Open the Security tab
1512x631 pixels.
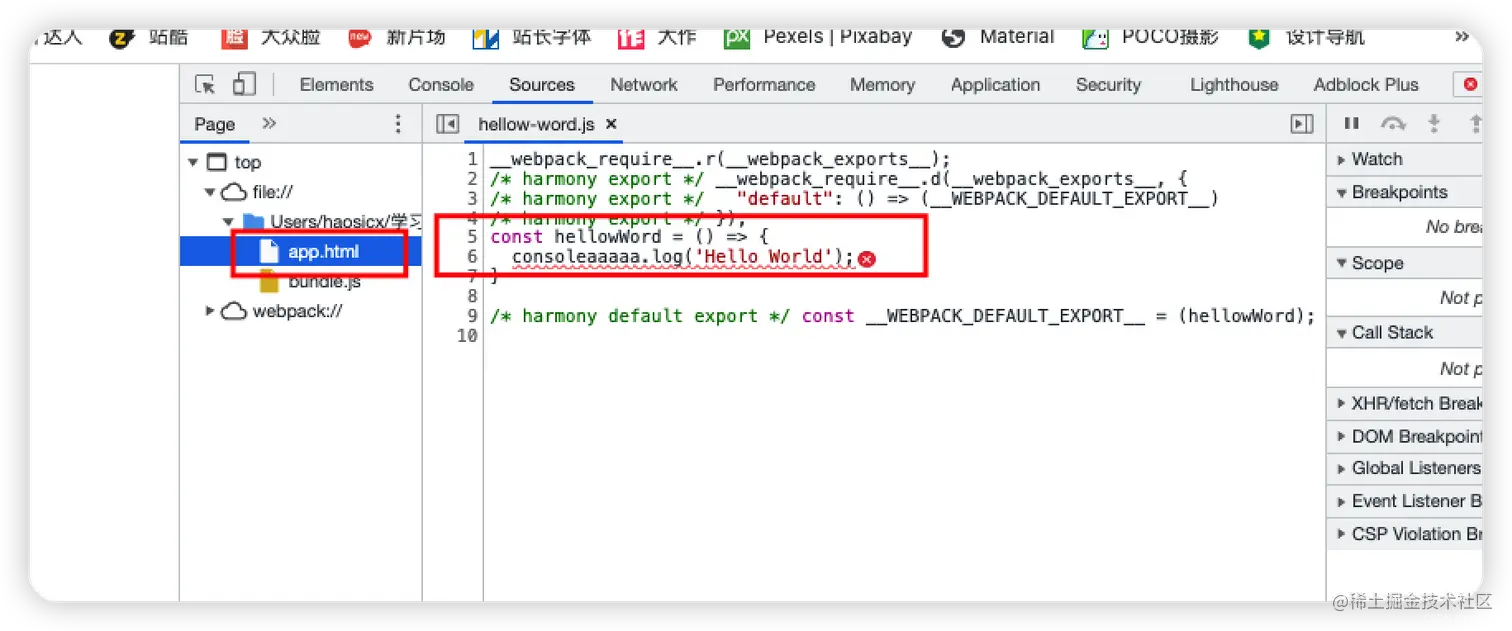tap(1108, 85)
